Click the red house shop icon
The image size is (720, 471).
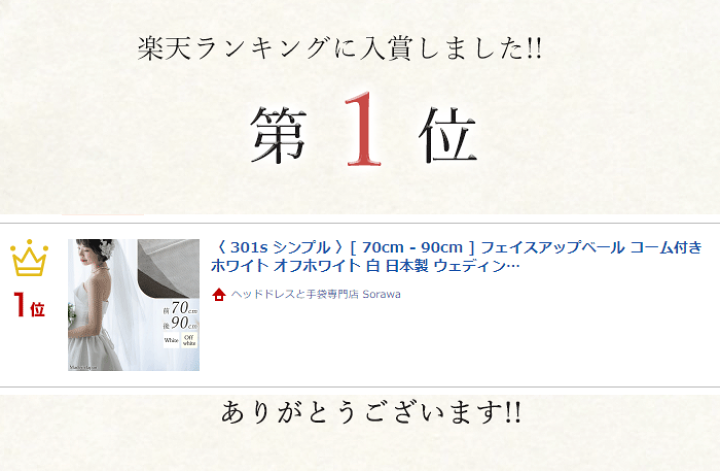point(219,294)
